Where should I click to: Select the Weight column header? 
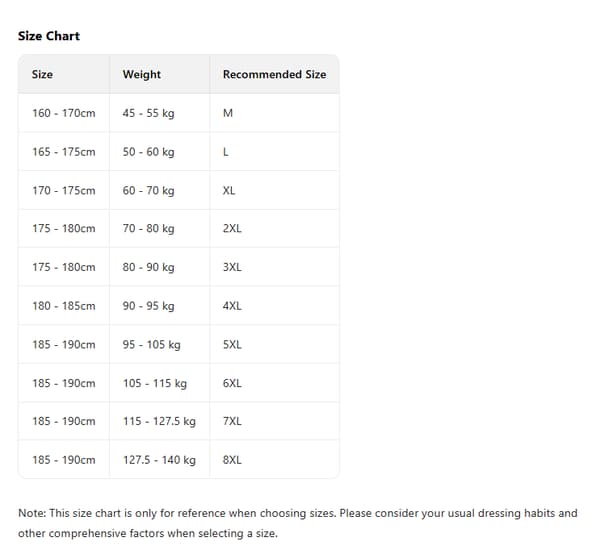point(160,74)
